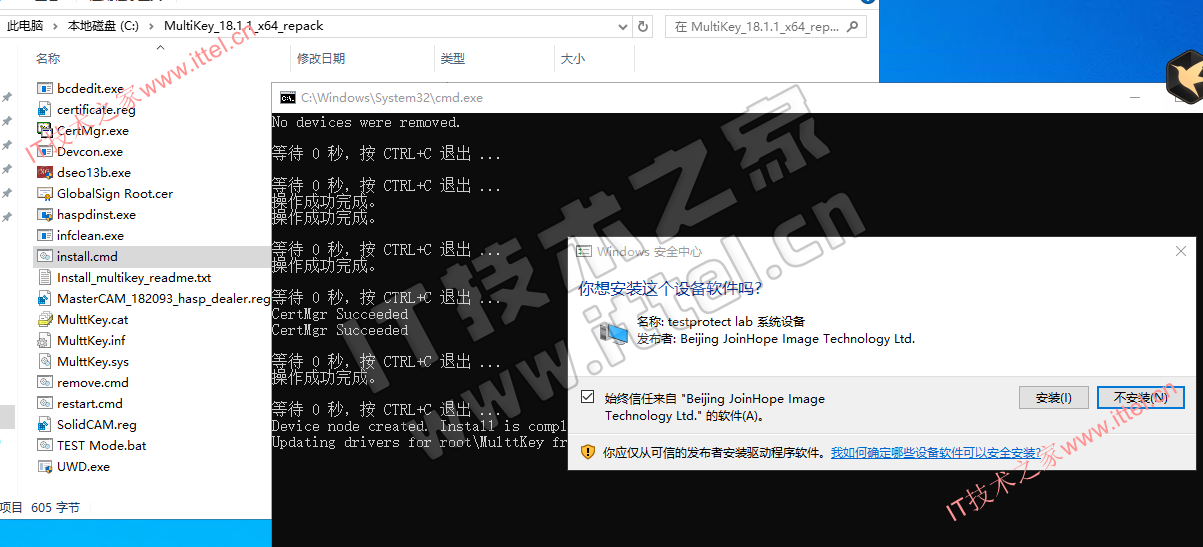This screenshot has height=547, width=1203.
Task: Open the safe device software help link
Action: 937,453
